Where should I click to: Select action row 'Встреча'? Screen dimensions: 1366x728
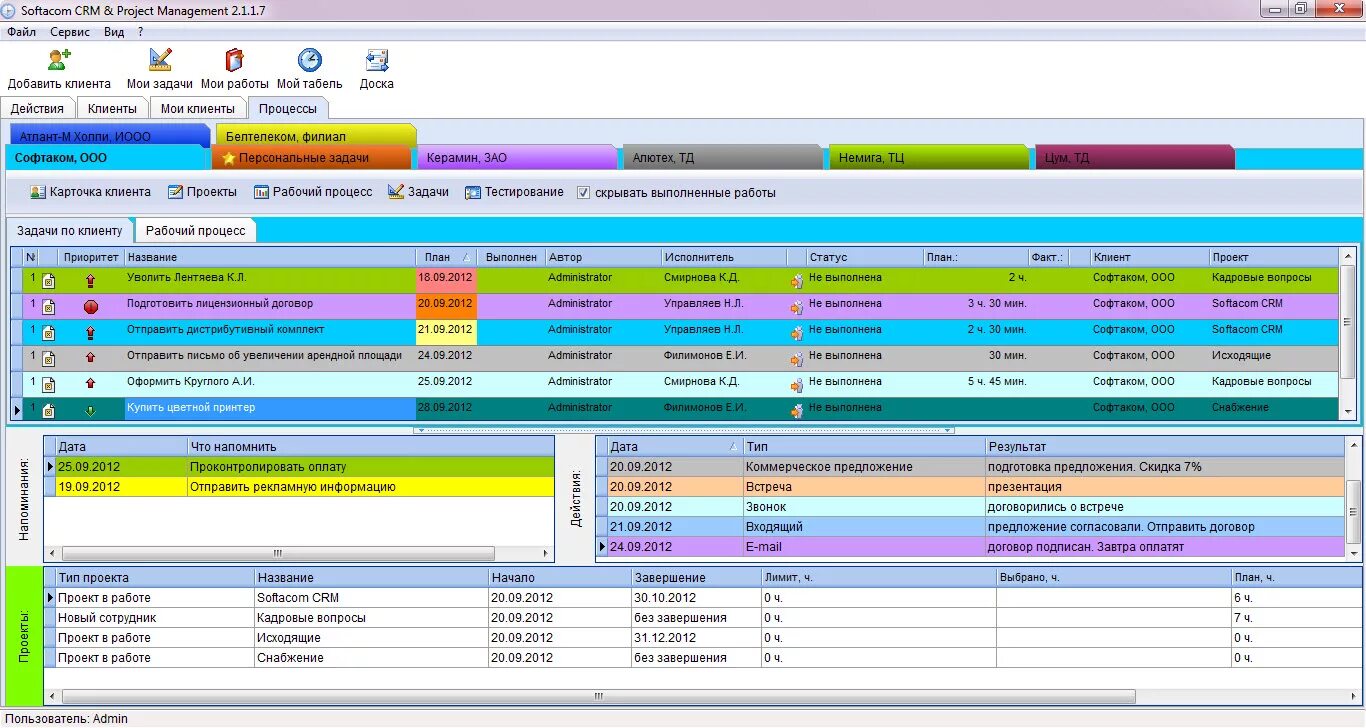point(971,487)
